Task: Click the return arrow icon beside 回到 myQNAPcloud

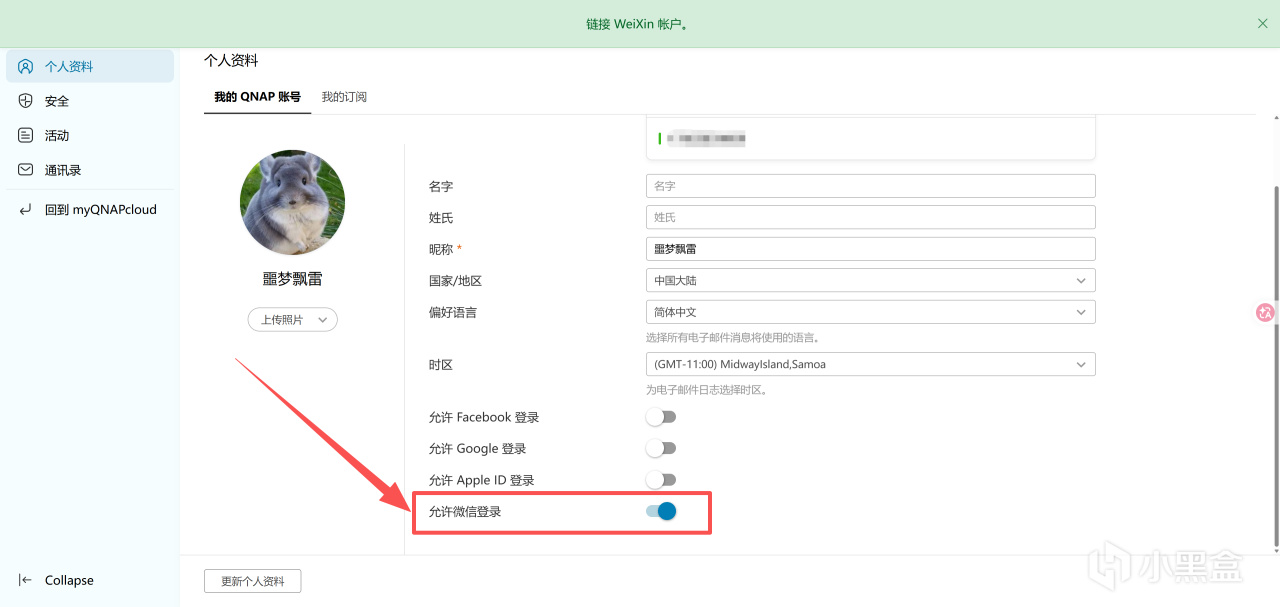Action: 26,210
